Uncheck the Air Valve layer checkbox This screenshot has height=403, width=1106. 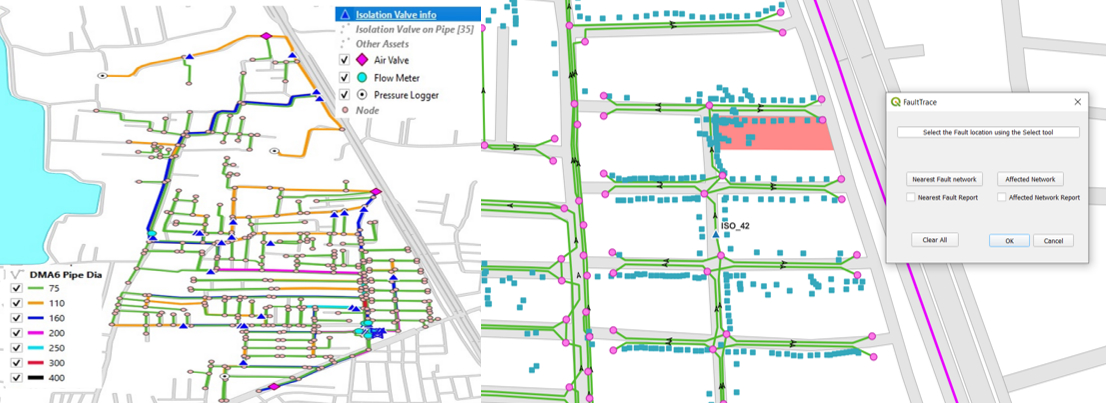coord(344,61)
